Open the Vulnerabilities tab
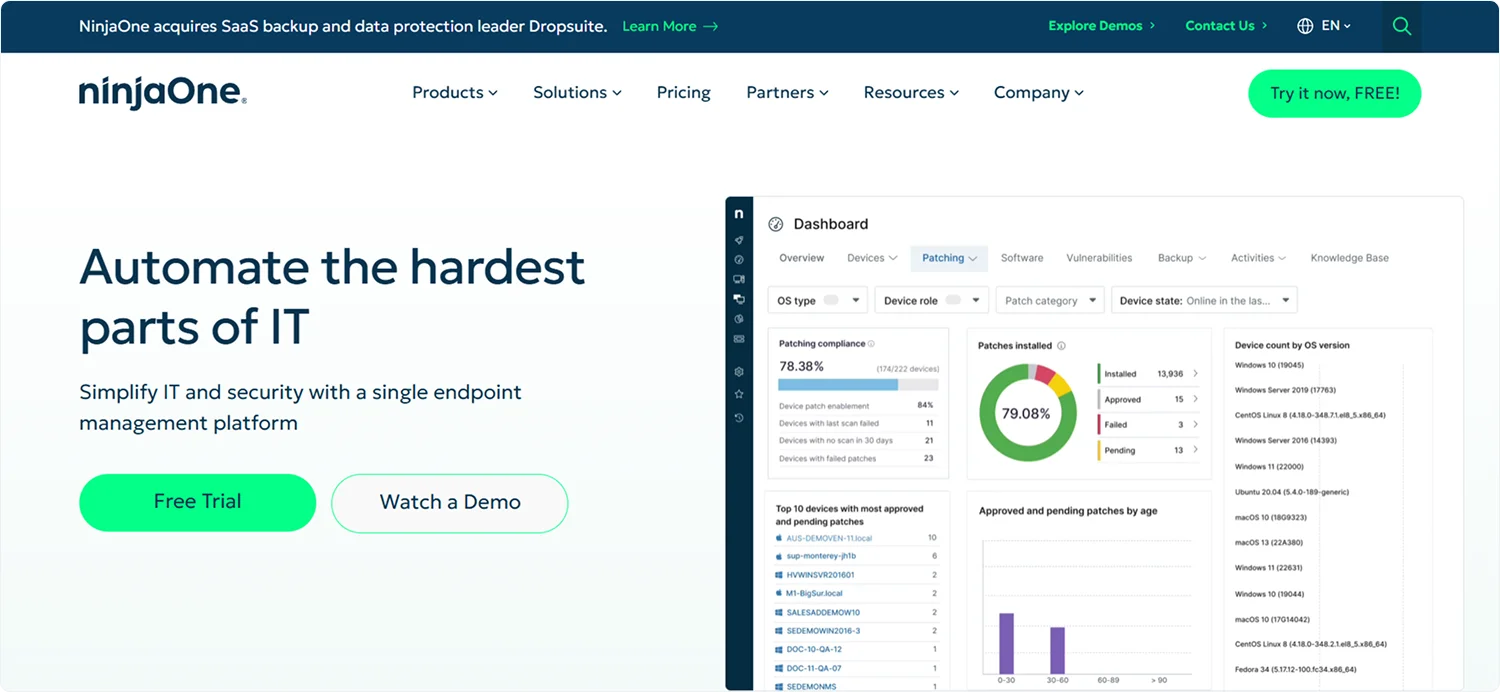The image size is (1500, 692). (1099, 258)
